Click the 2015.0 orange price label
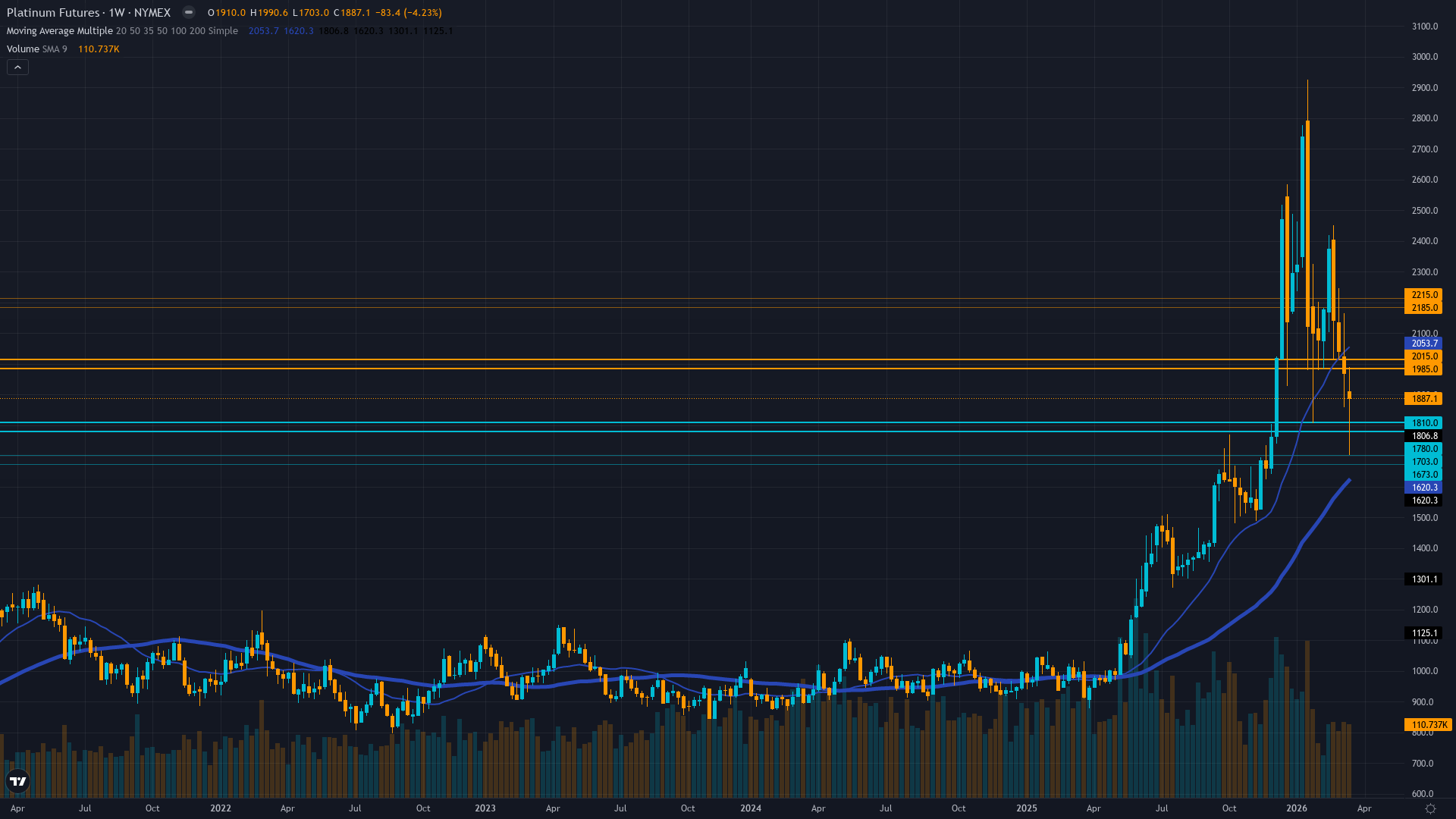The image size is (1456, 819). point(1424,356)
